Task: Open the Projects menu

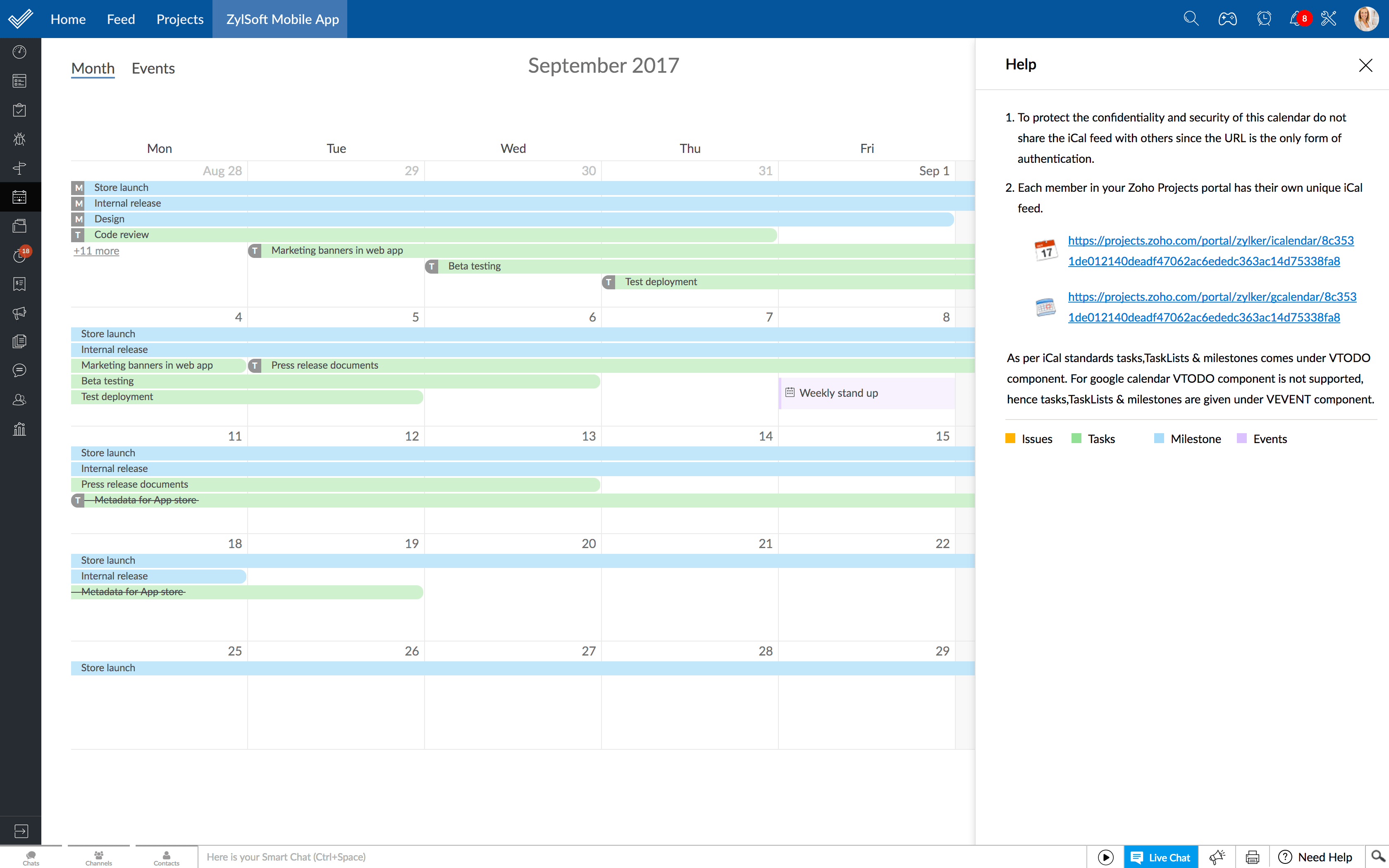Action: pyautogui.click(x=180, y=19)
